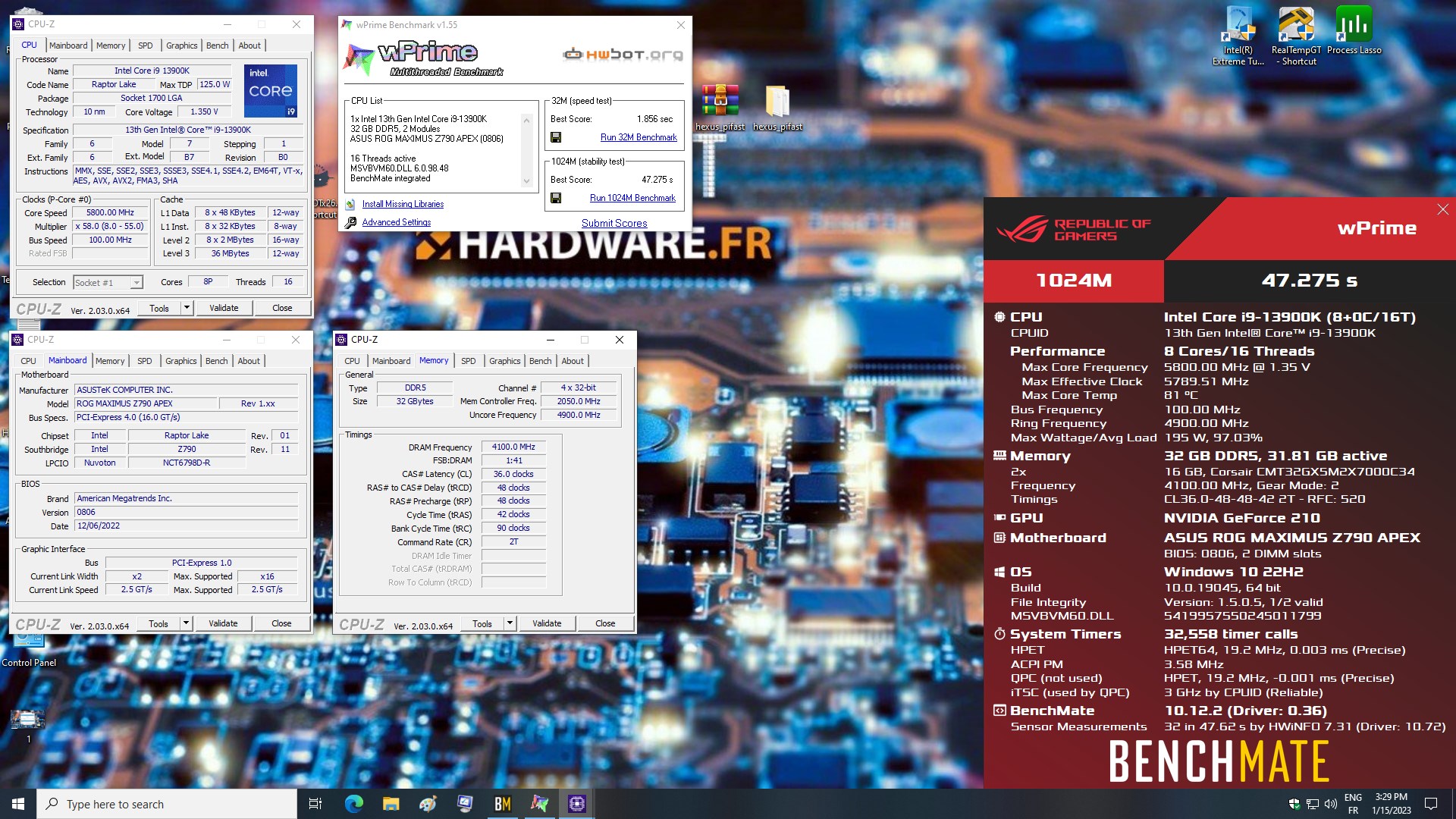Click the Intel Core i9 logo in CPU-Z

(271, 90)
